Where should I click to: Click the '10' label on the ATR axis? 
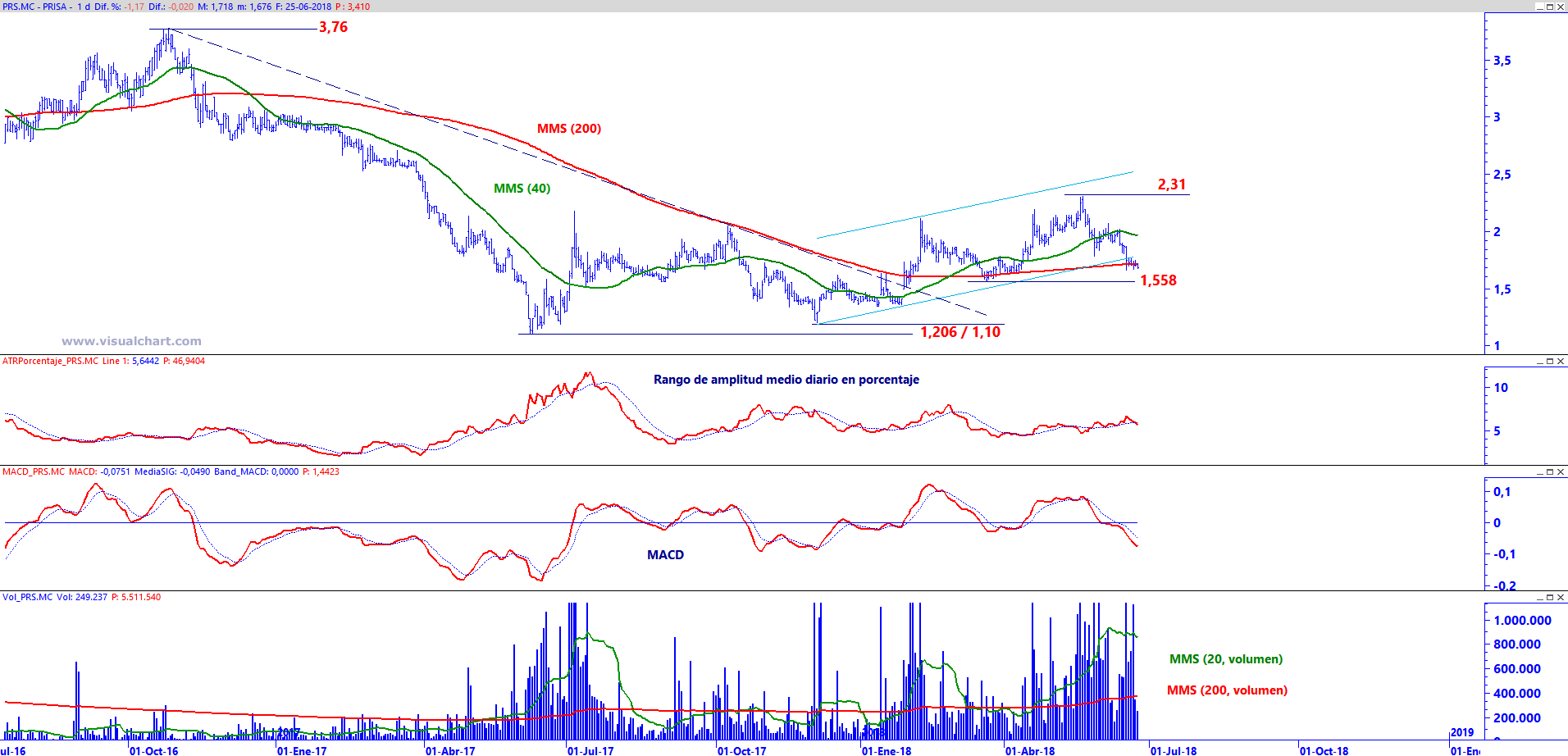1501,388
